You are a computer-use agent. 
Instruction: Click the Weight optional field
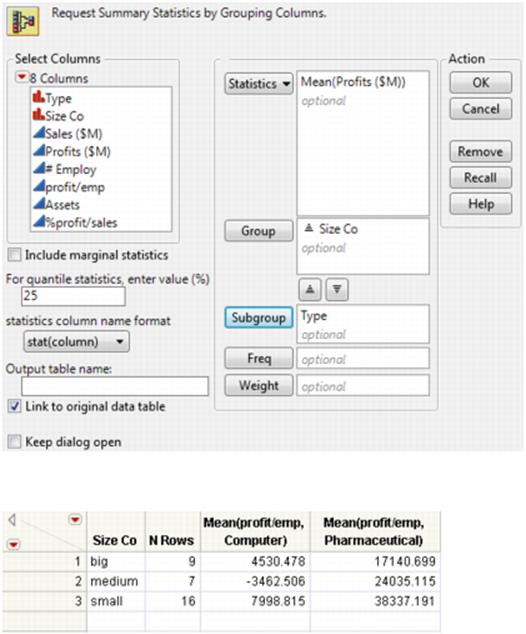(363, 386)
